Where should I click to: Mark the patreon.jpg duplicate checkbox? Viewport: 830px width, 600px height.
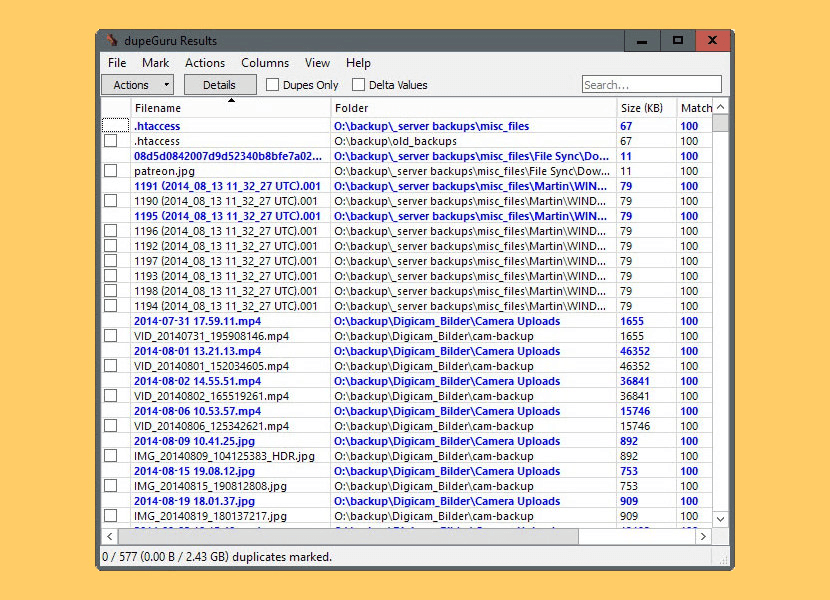click(110, 171)
